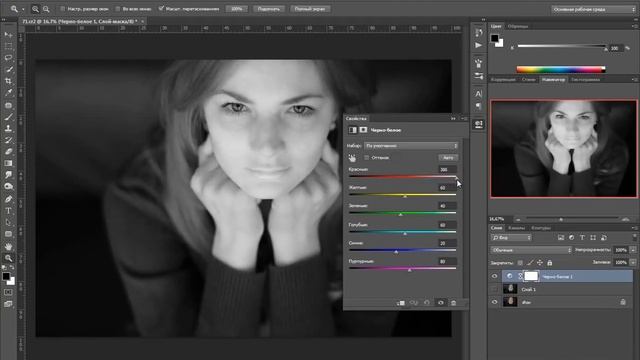640x360 pixels.
Task: Open the Набор preset dropdown
Action: point(411,146)
